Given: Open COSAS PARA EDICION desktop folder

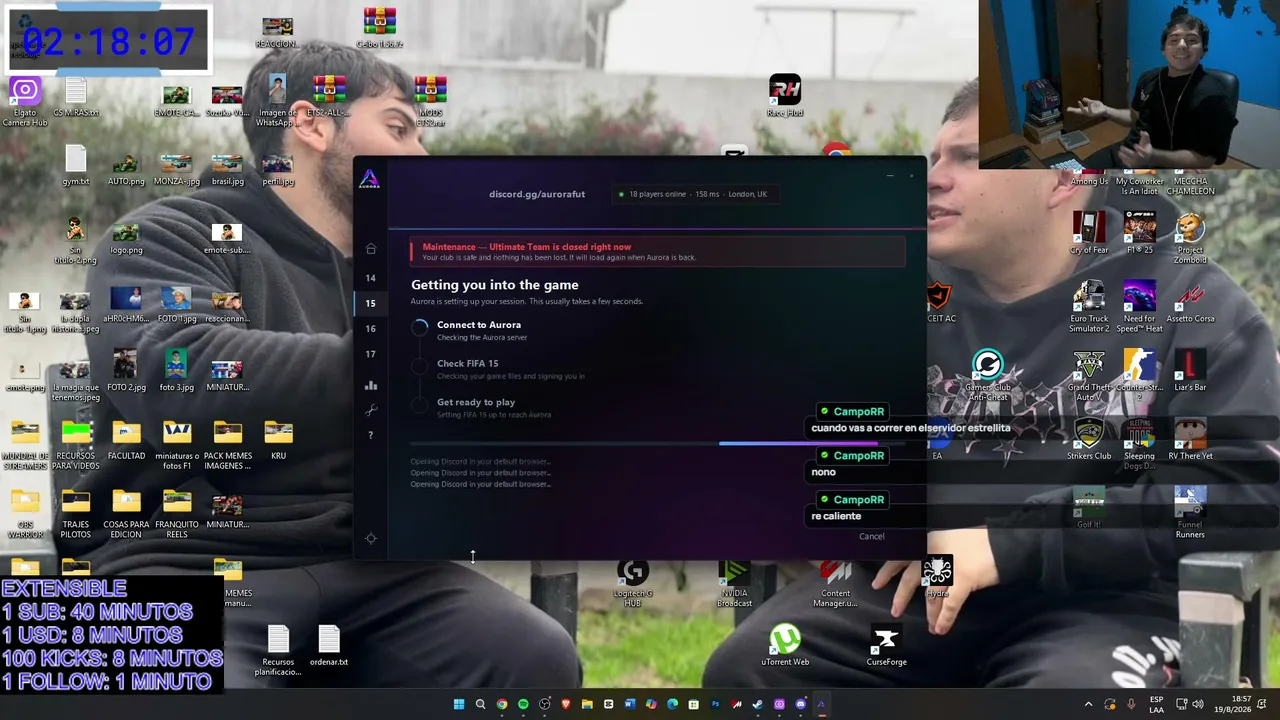Looking at the screenshot, I should point(126,514).
